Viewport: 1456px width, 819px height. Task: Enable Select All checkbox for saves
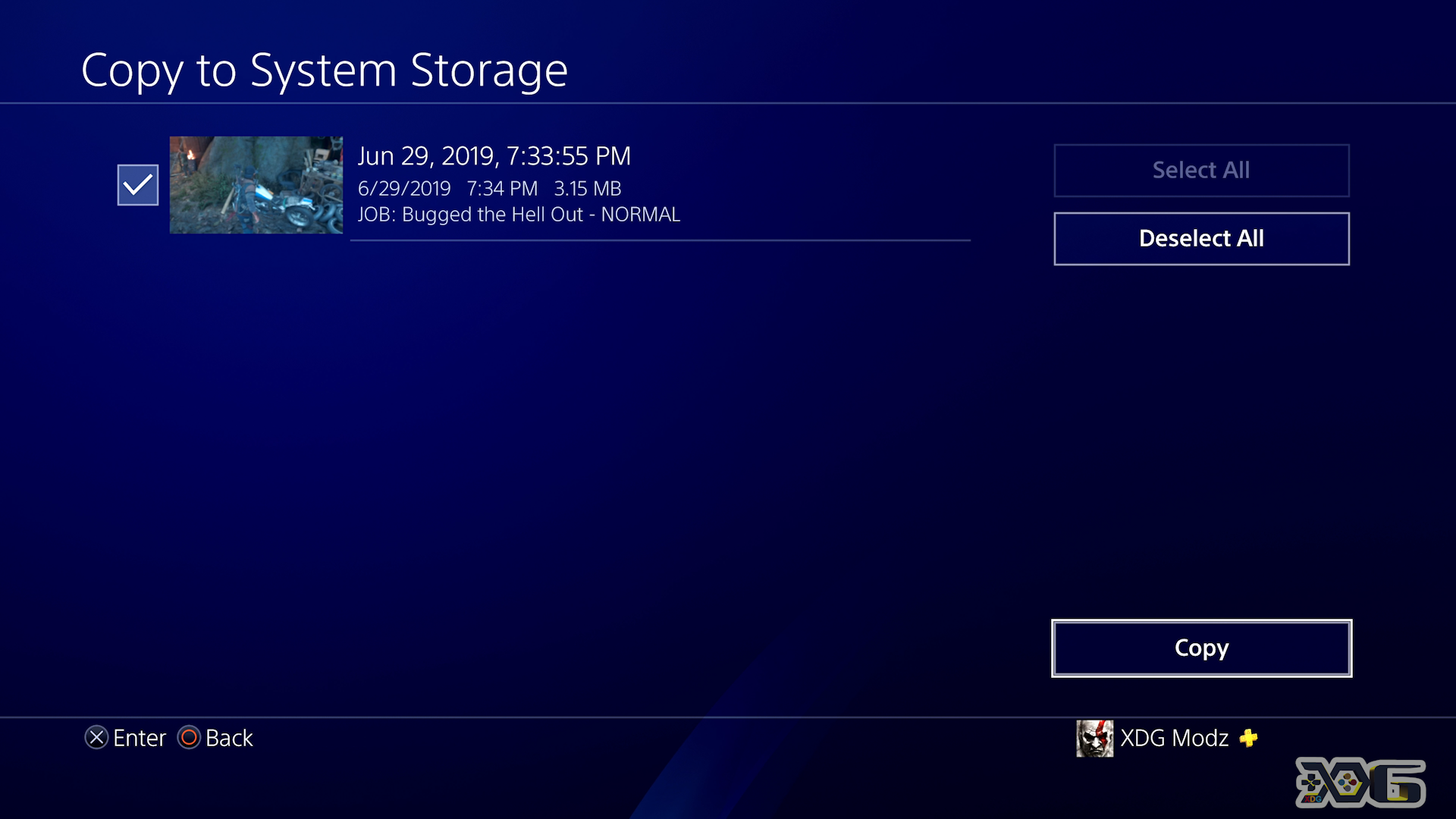pyautogui.click(x=1200, y=169)
